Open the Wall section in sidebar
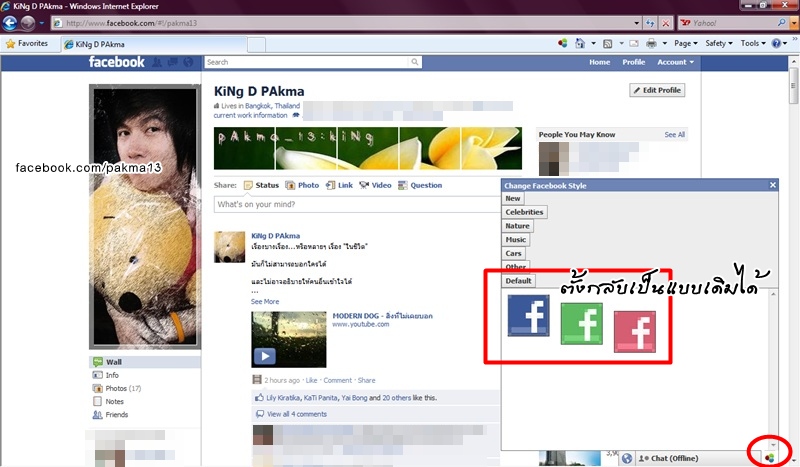The height and width of the screenshot is (467, 800). tap(145, 362)
